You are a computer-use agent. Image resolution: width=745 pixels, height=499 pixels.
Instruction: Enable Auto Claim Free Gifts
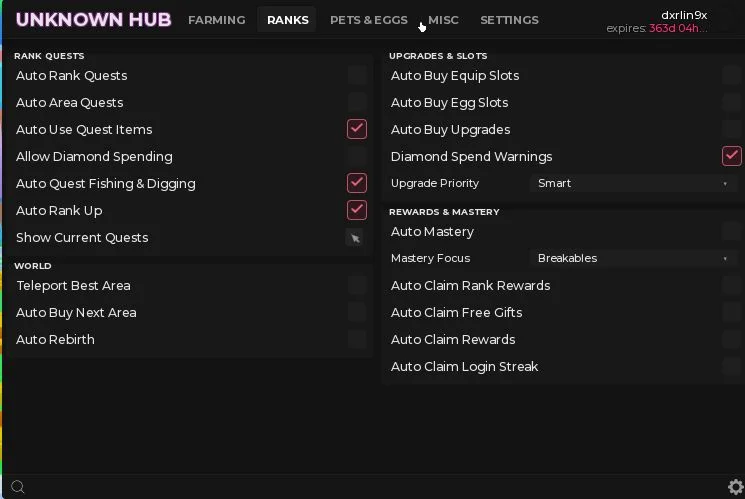pos(732,312)
